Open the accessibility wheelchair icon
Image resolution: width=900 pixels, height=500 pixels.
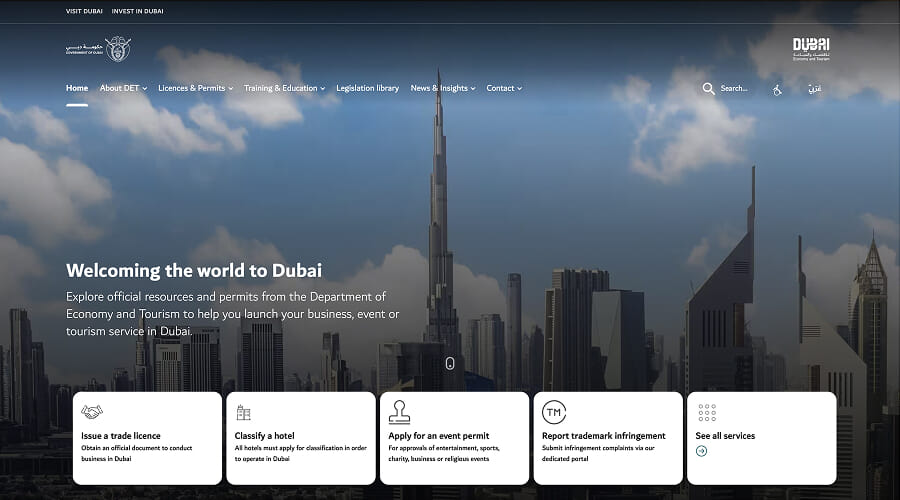pyautogui.click(x=777, y=89)
